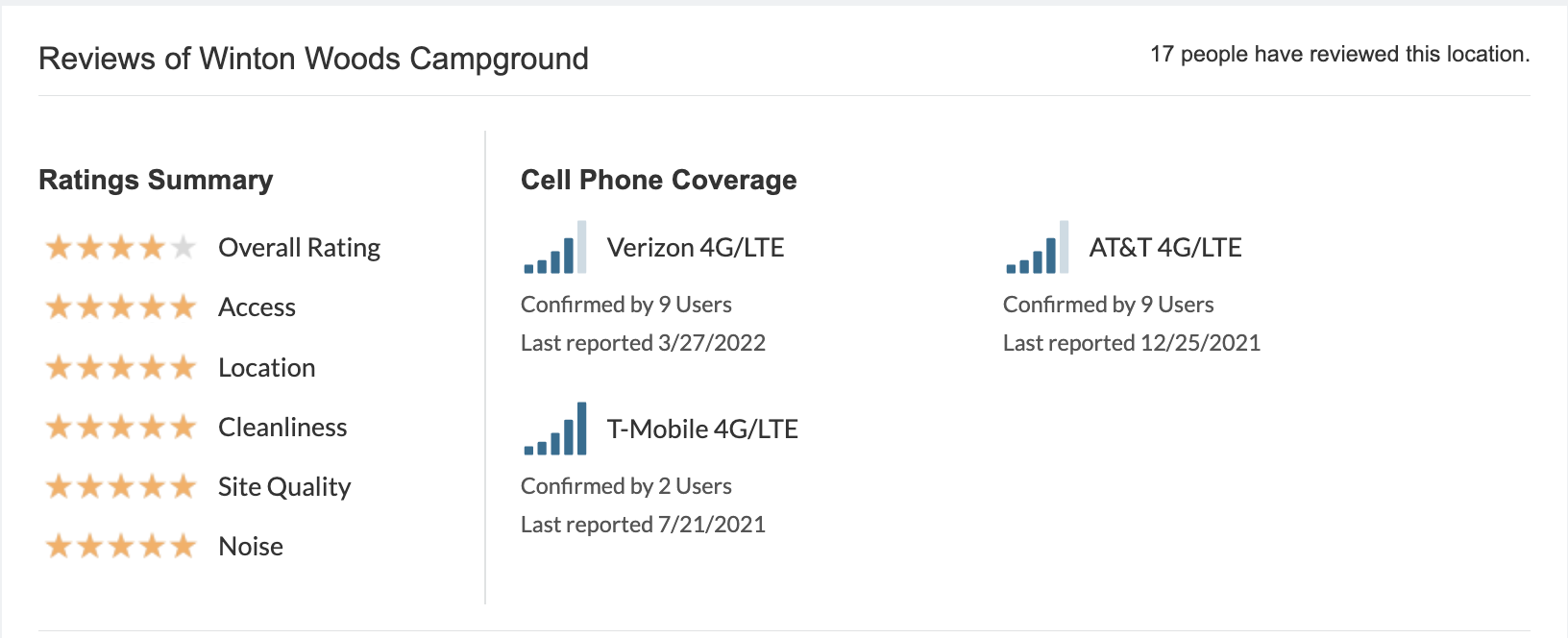This screenshot has width=1568, height=638.
Task: Click the Location rating stars
Action: 121,367
